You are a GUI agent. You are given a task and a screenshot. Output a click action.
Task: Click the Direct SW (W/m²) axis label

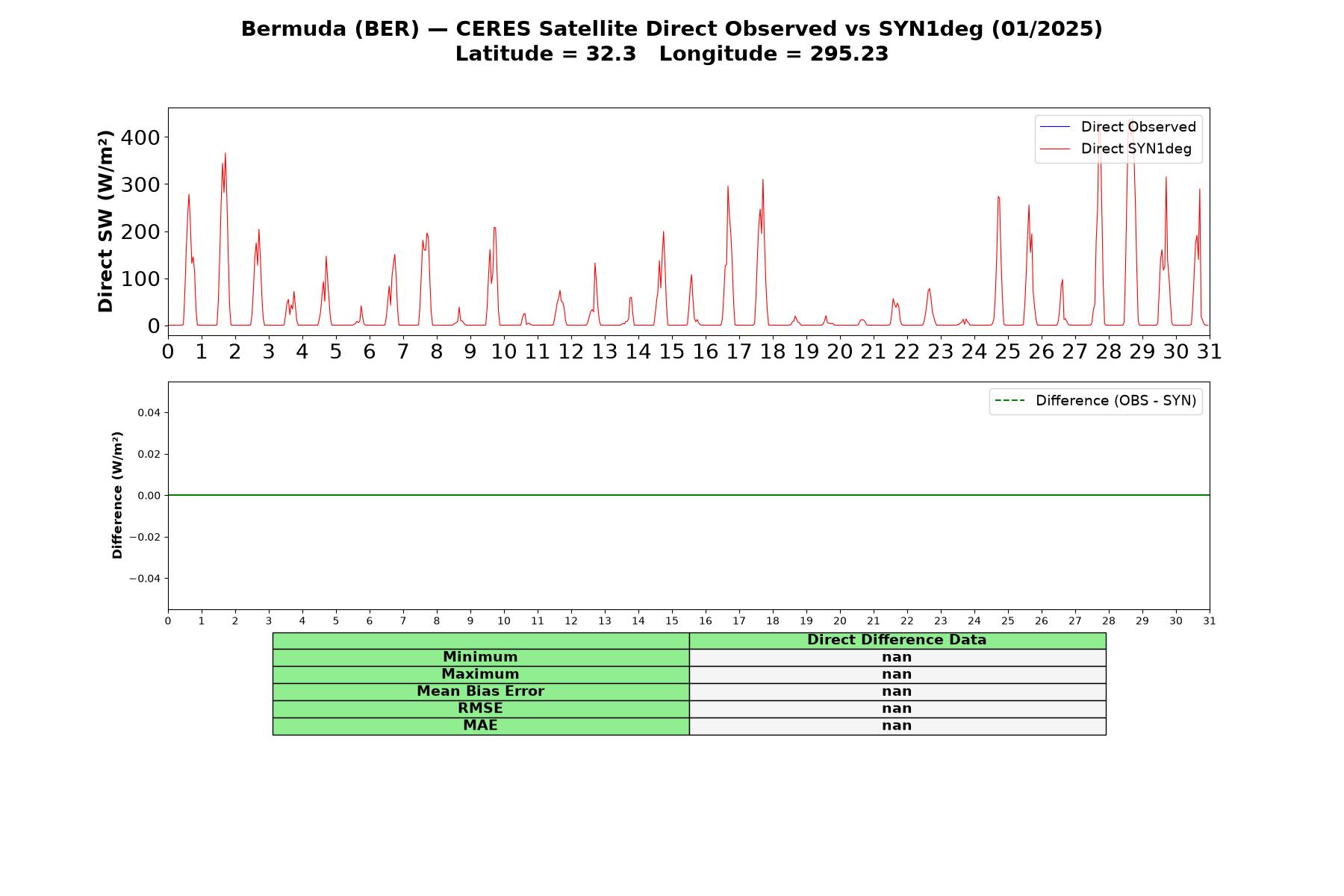coord(105,221)
